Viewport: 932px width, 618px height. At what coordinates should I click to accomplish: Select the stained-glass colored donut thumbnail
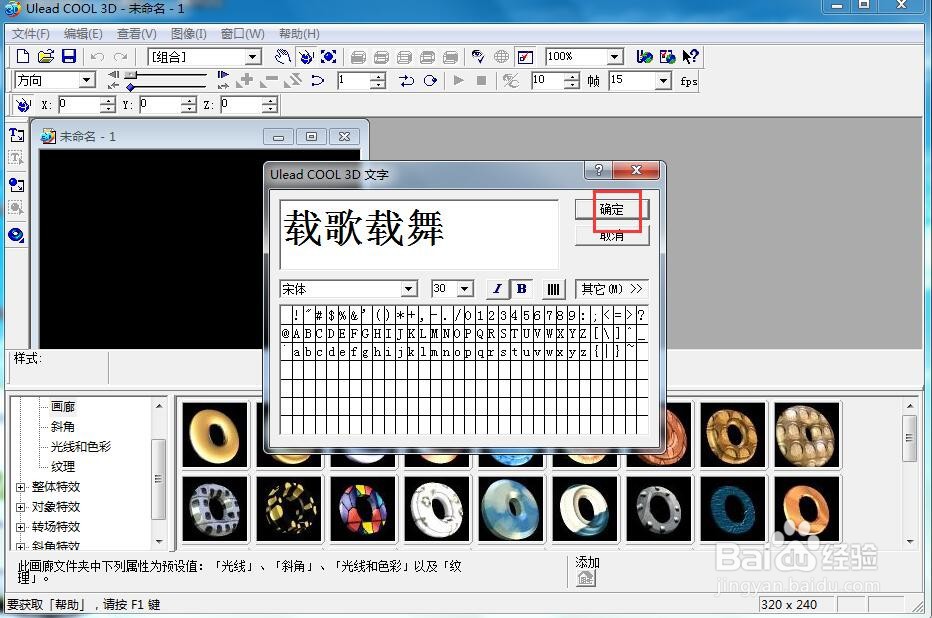363,509
